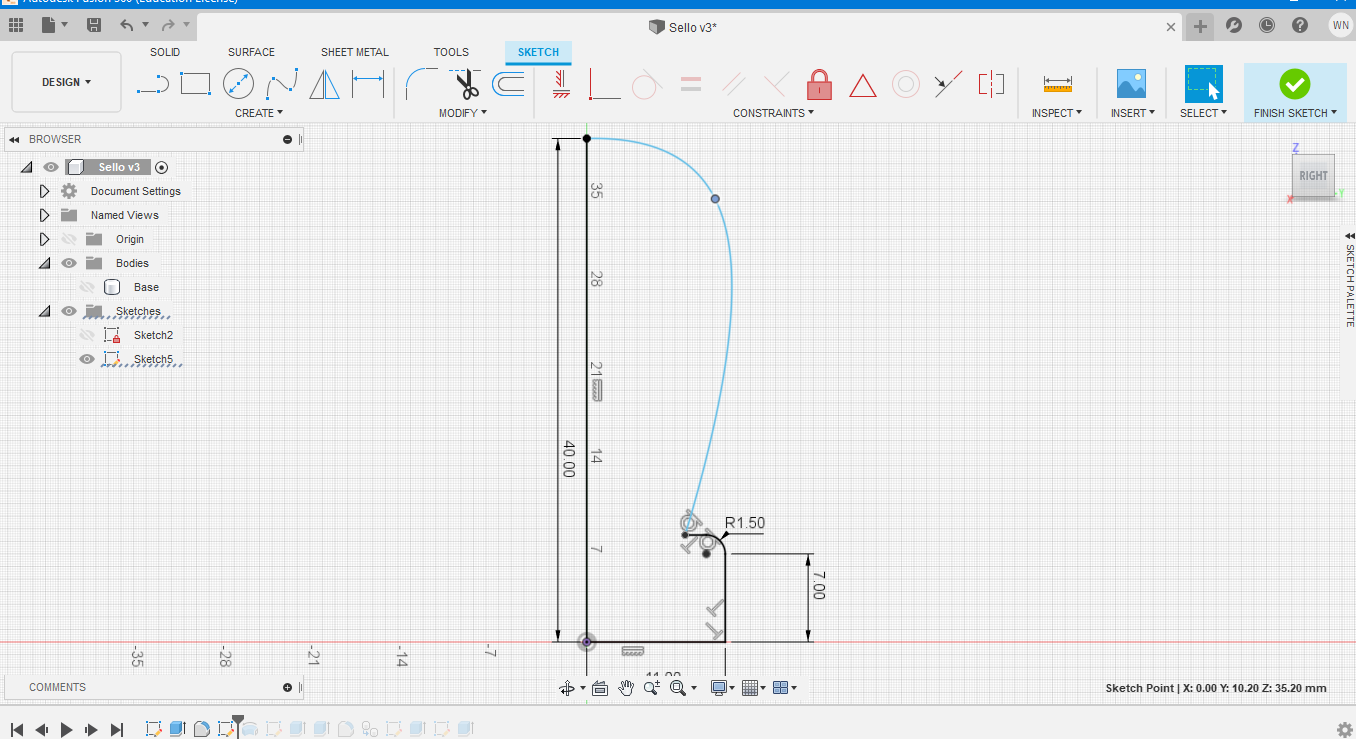Toggle visibility of the Sello v3 component

point(51,167)
